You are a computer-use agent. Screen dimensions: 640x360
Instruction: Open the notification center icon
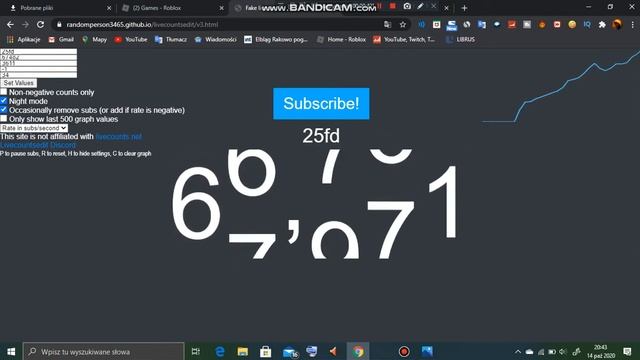[x=627, y=351]
